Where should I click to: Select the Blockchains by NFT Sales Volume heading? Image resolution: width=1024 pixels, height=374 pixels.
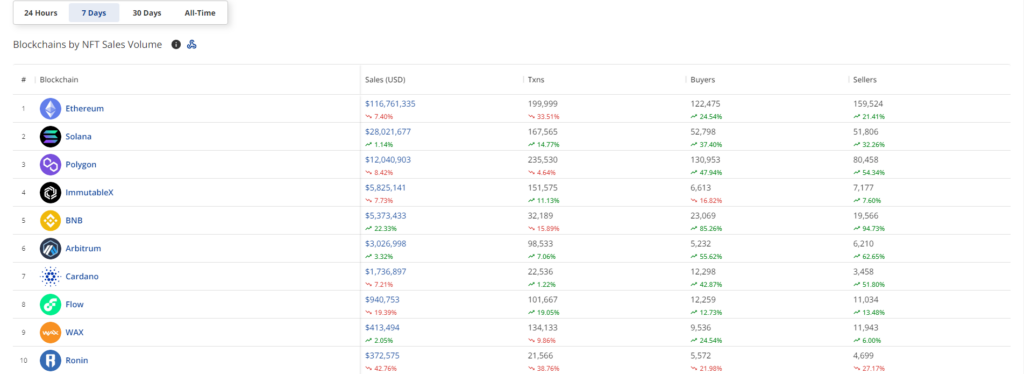[88, 44]
